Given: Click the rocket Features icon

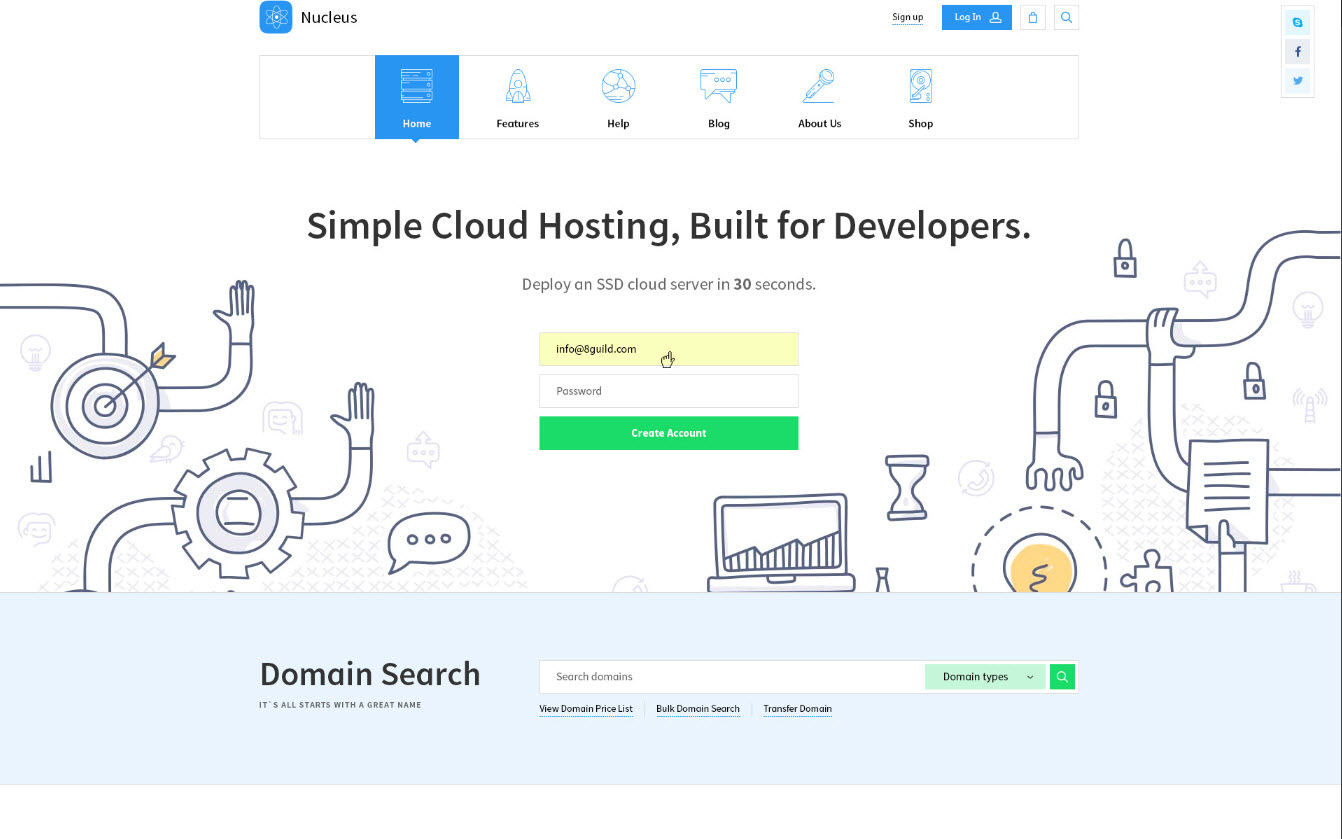Looking at the screenshot, I should pyautogui.click(x=517, y=87).
